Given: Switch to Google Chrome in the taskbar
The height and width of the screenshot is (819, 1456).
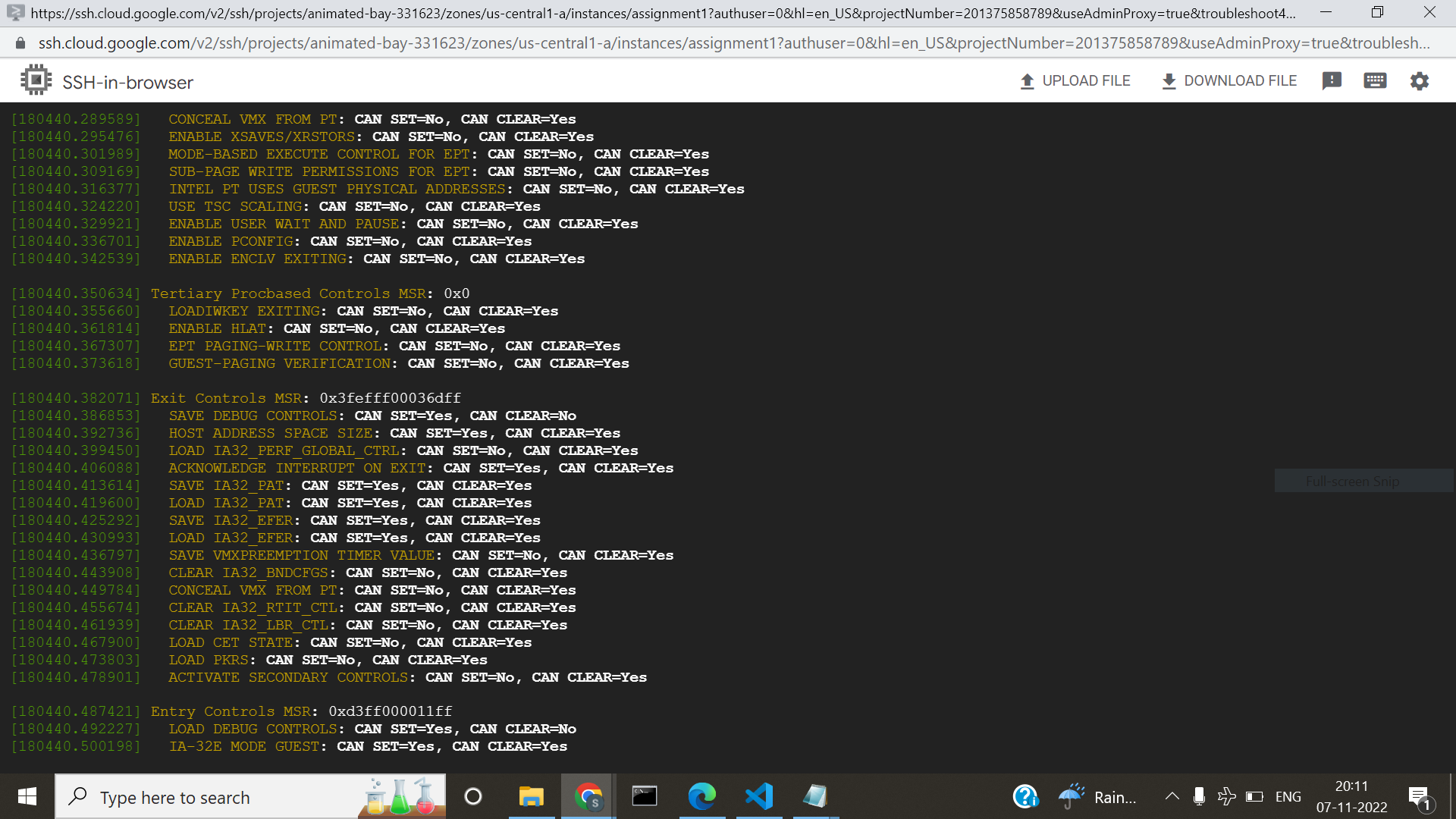Looking at the screenshot, I should tap(588, 796).
